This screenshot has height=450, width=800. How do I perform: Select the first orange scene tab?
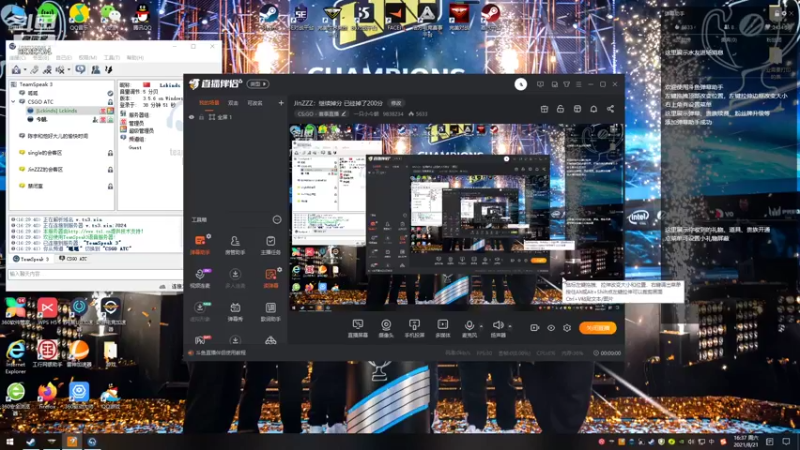tap(209, 103)
